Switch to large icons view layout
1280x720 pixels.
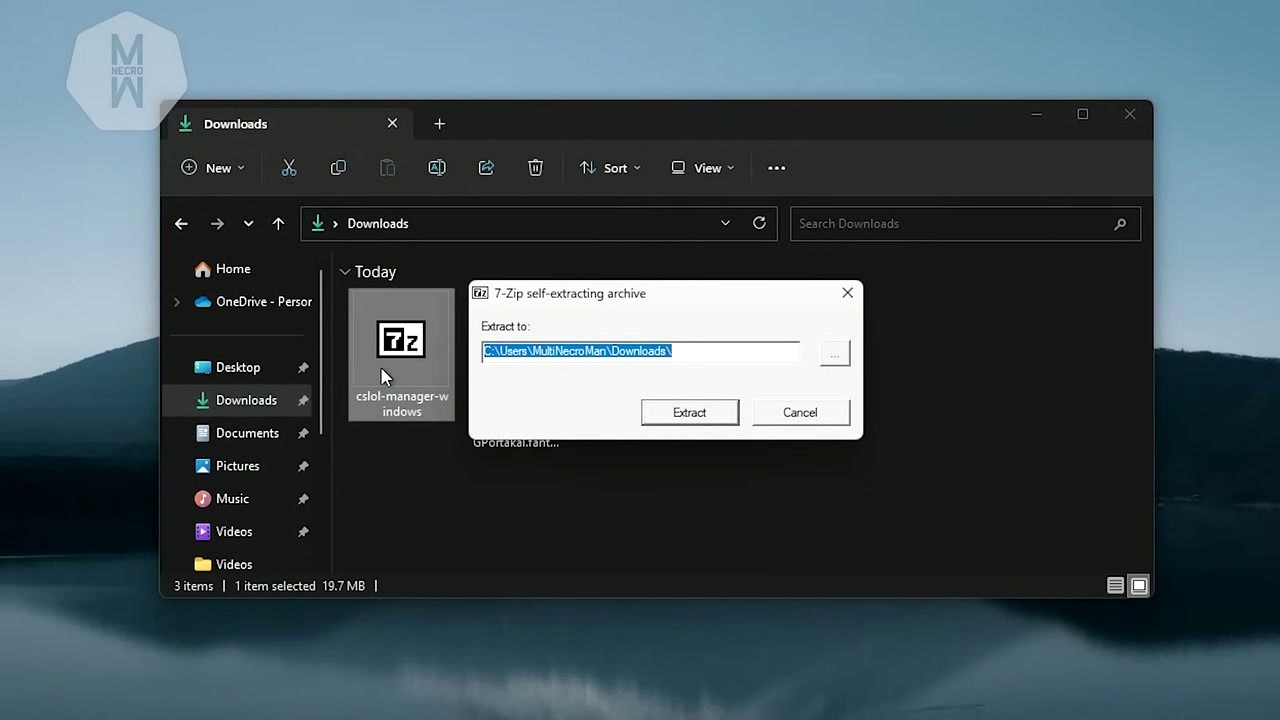(1139, 586)
